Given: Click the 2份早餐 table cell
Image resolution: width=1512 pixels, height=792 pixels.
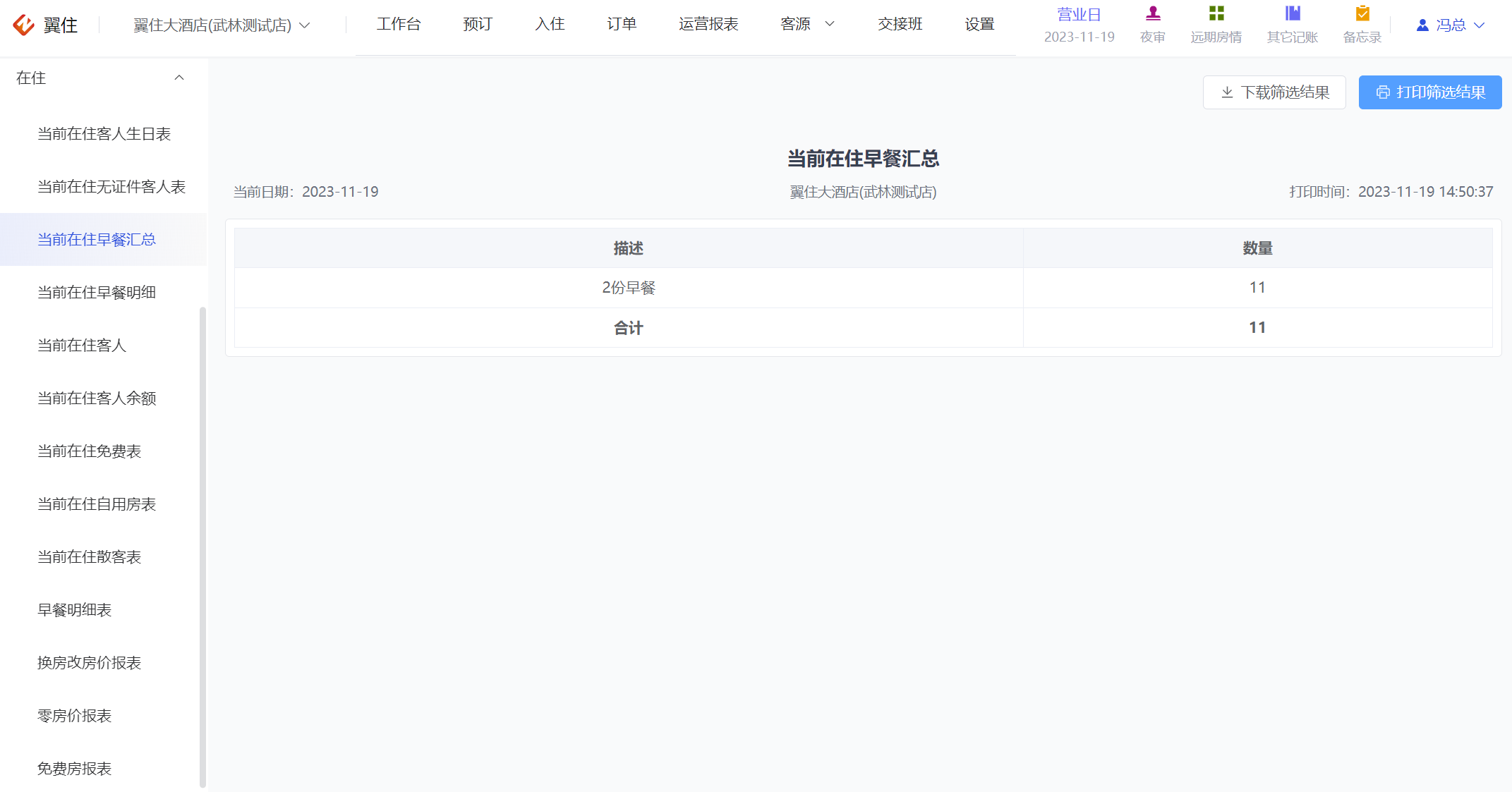Looking at the screenshot, I should [629, 288].
